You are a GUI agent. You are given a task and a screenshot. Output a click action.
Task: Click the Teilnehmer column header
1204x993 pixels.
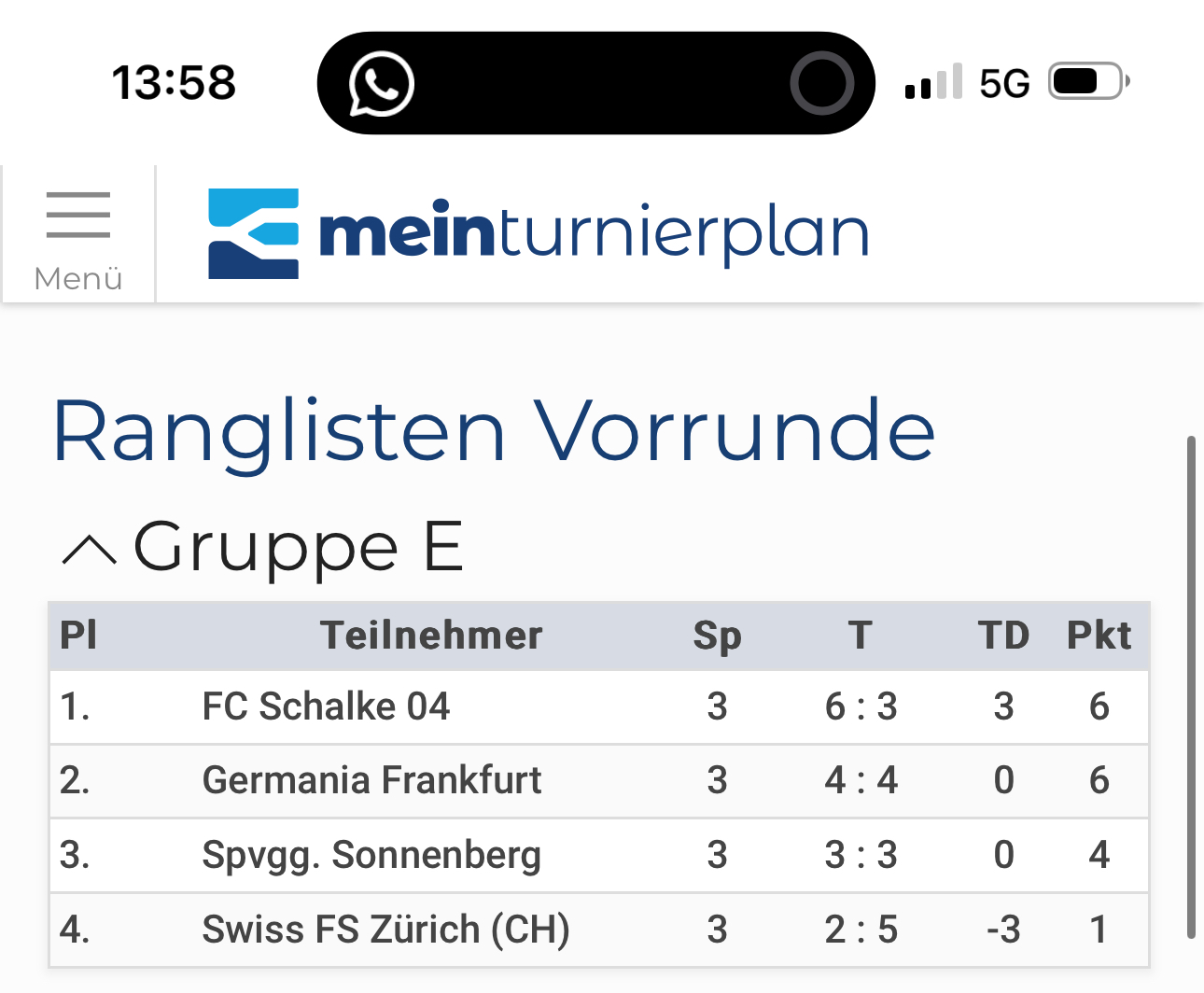click(431, 636)
